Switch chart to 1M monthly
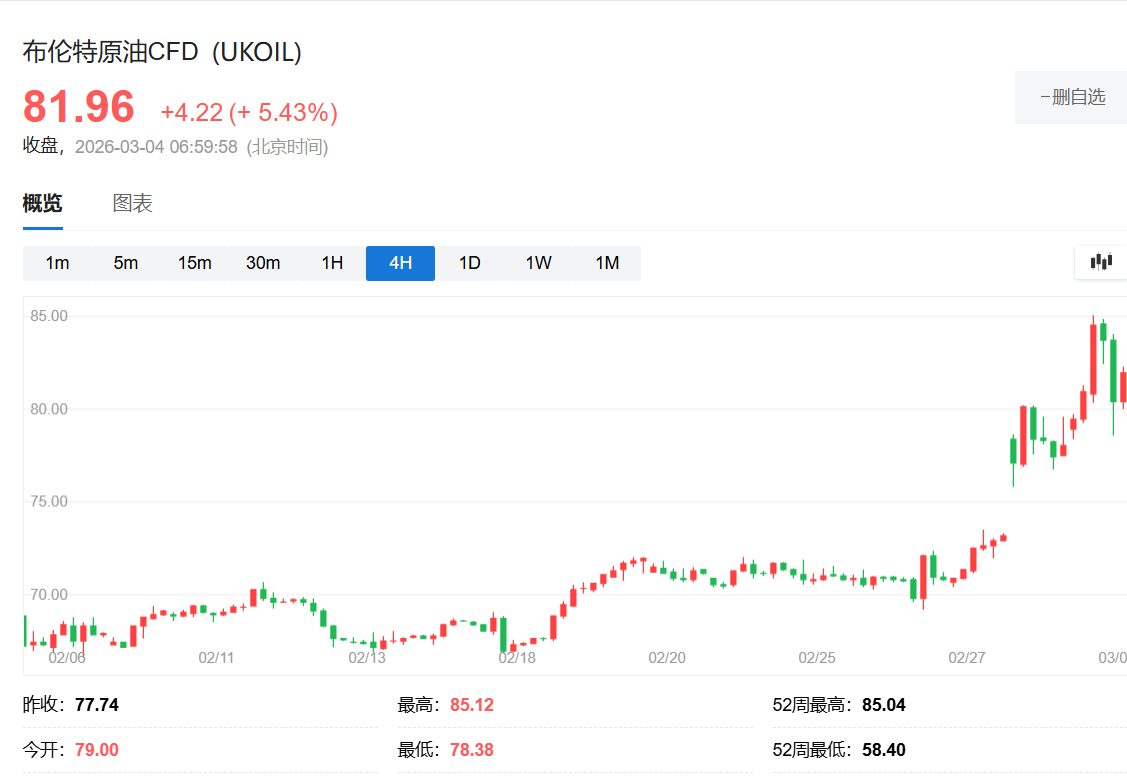 point(607,263)
